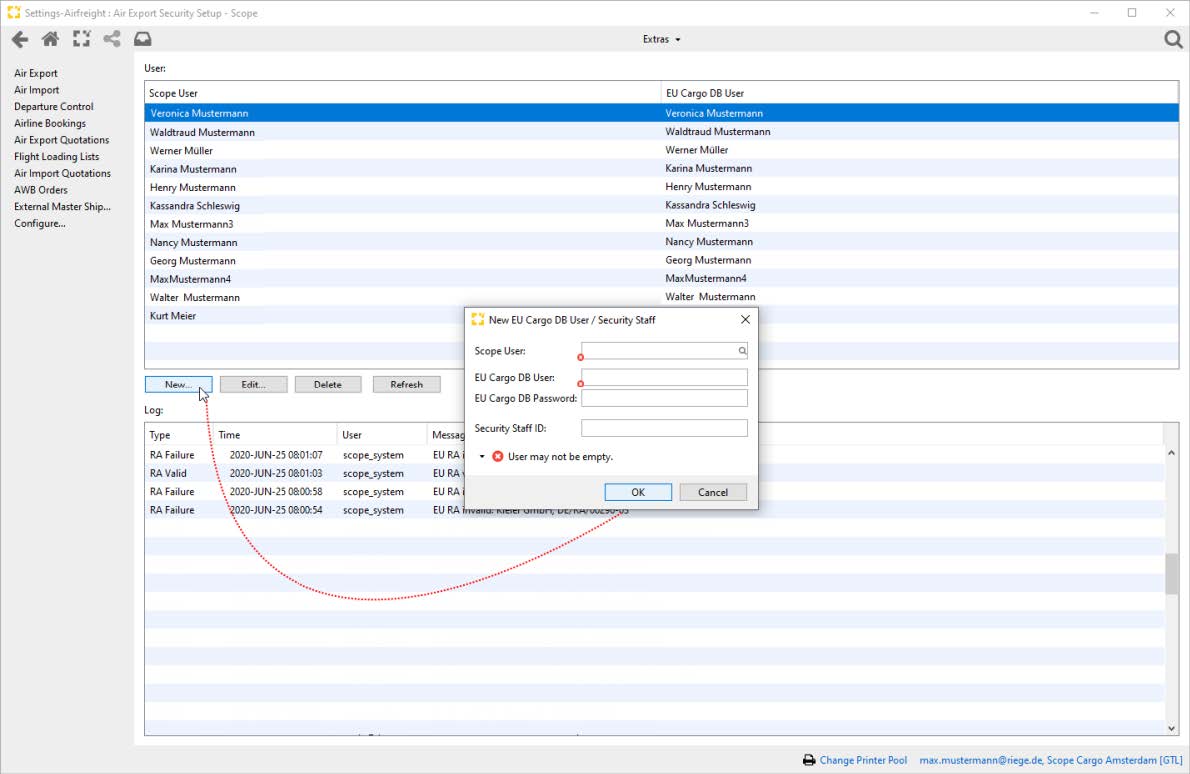Select the Werner Müller user row

(x=400, y=150)
